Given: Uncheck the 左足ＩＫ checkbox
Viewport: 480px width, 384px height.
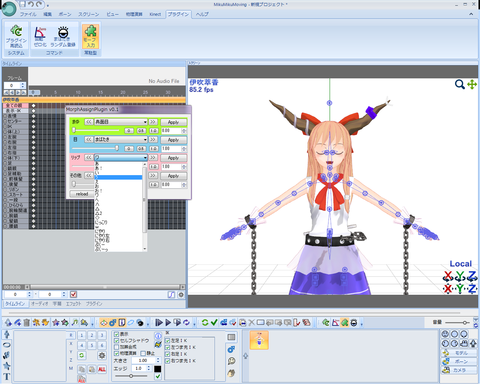Looking at the screenshot, I should point(168,341).
